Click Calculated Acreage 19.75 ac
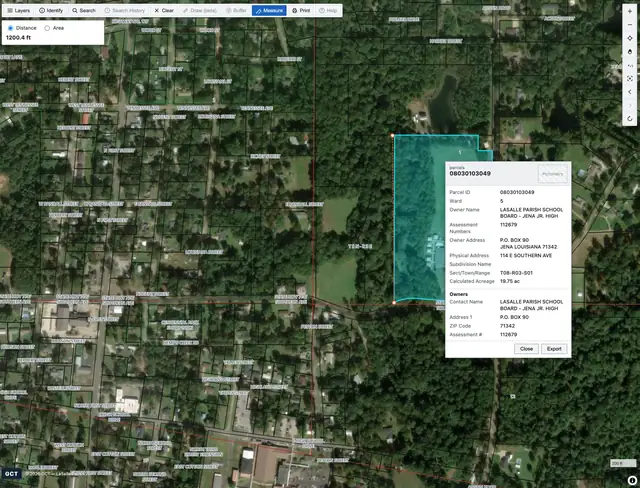 tap(510, 281)
